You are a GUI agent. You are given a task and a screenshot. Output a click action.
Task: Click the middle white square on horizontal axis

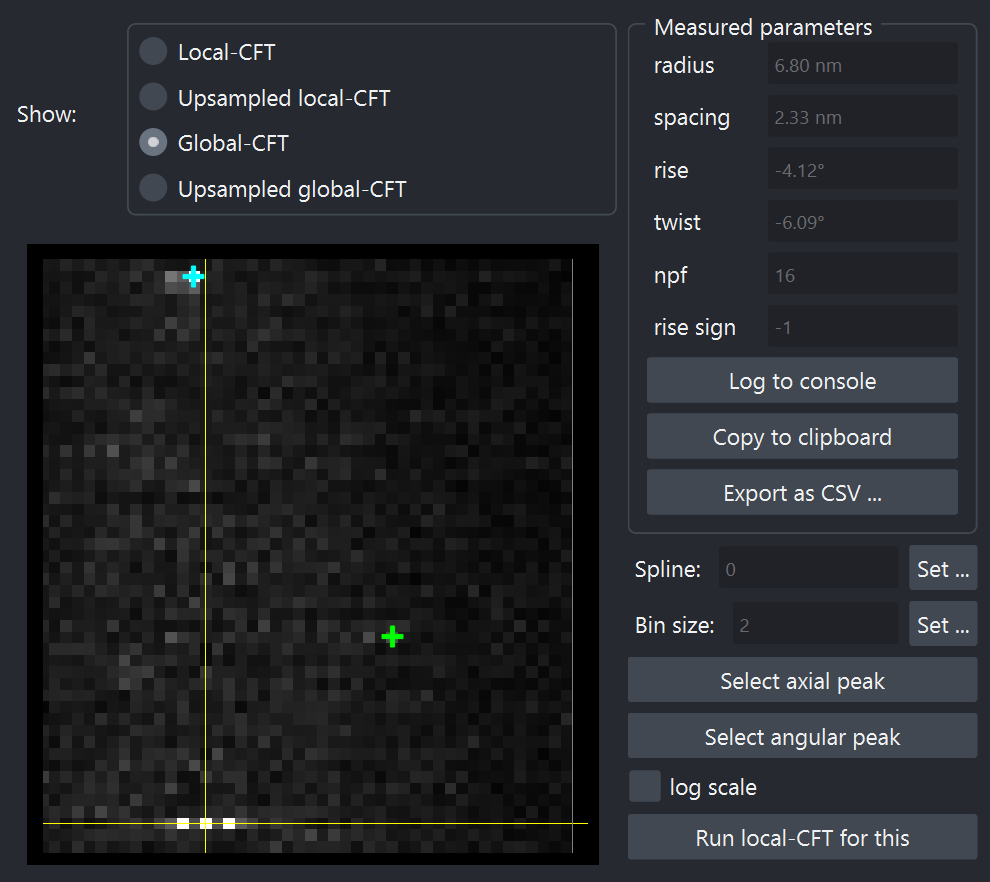coord(206,823)
